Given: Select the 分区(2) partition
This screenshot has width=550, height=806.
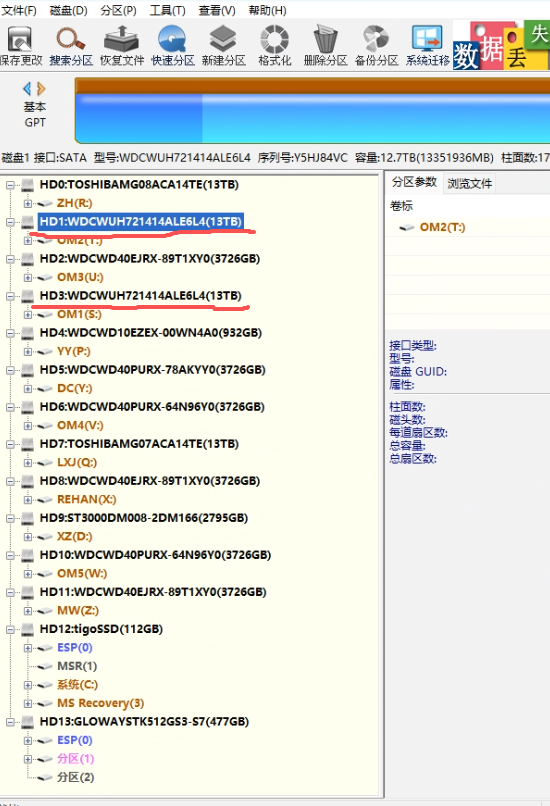Looking at the screenshot, I should [76, 777].
